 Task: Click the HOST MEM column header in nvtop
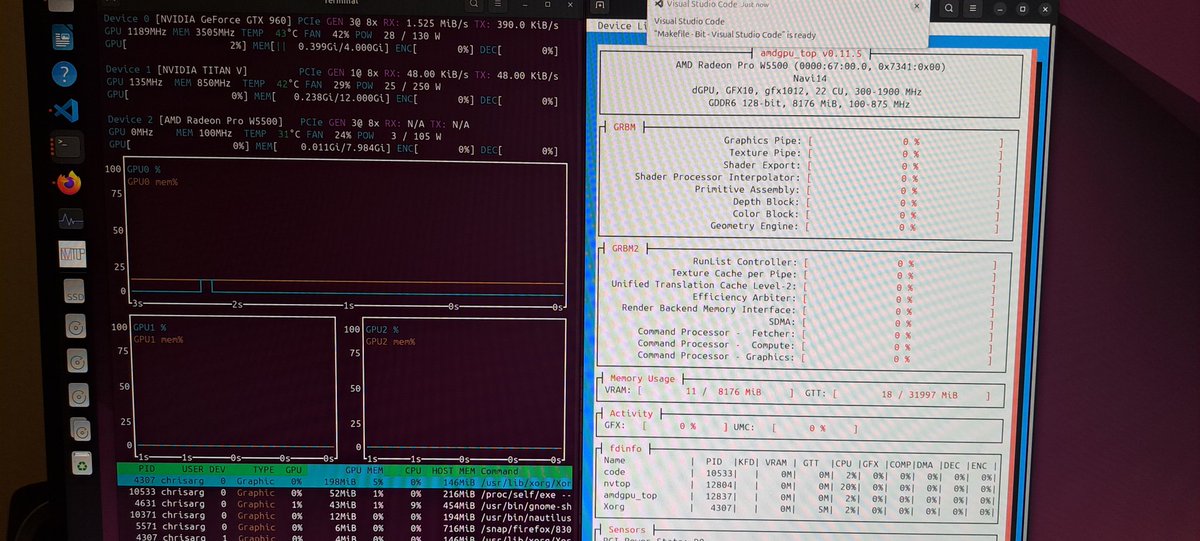coord(453,470)
